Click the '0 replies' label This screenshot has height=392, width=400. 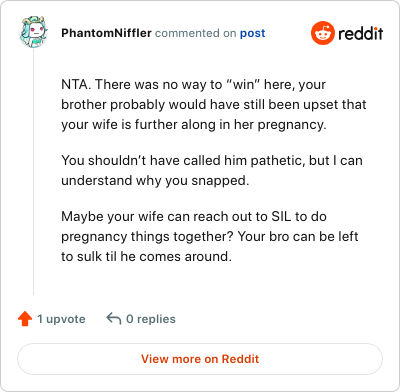(151, 319)
